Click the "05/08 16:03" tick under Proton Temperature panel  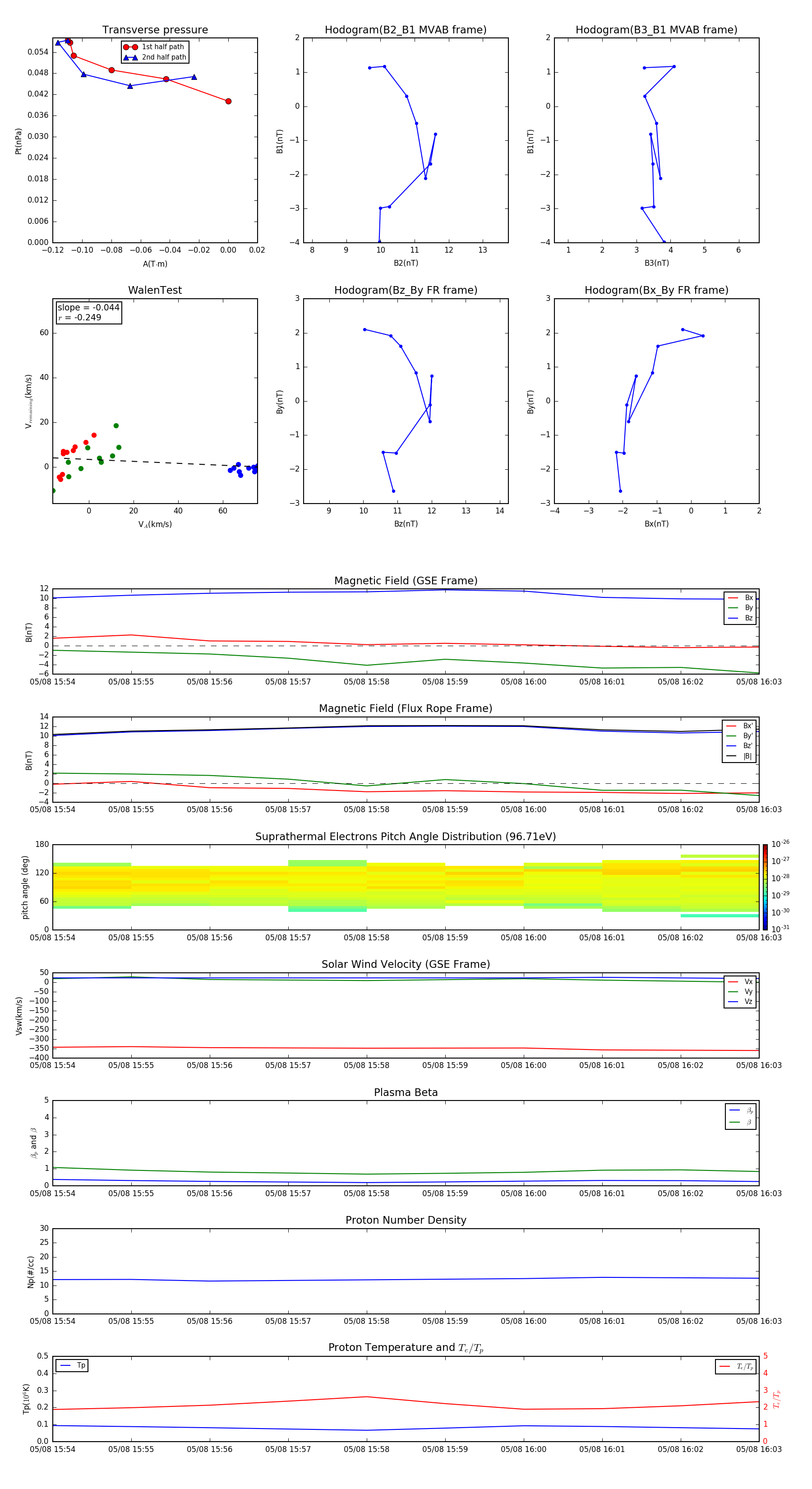(x=758, y=1449)
